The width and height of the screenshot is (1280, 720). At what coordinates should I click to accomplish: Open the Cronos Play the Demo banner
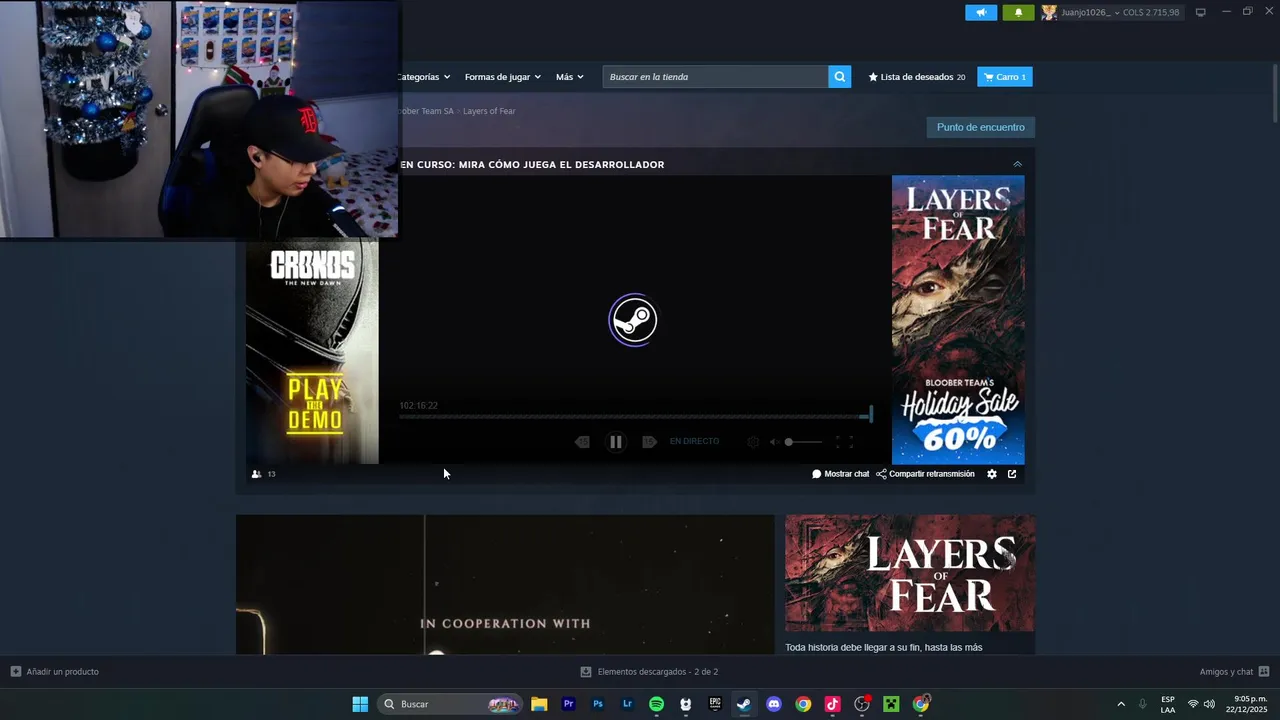click(x=312, y=351)
